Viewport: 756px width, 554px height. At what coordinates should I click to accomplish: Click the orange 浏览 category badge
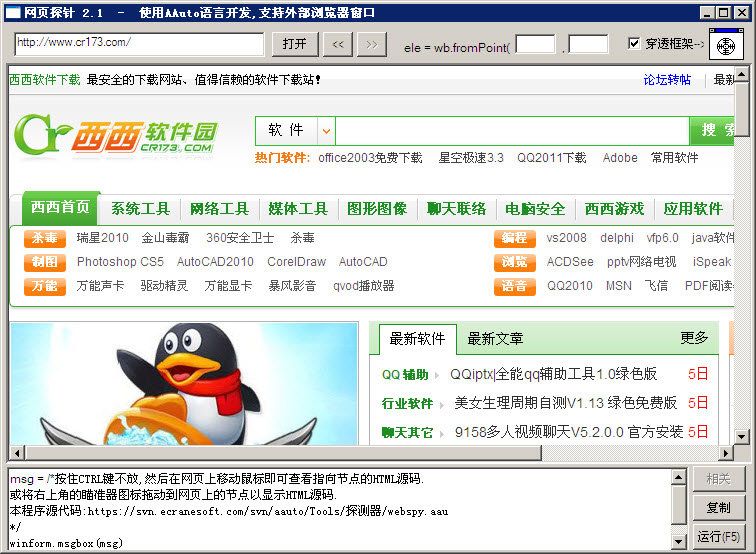tap(514, 262)
